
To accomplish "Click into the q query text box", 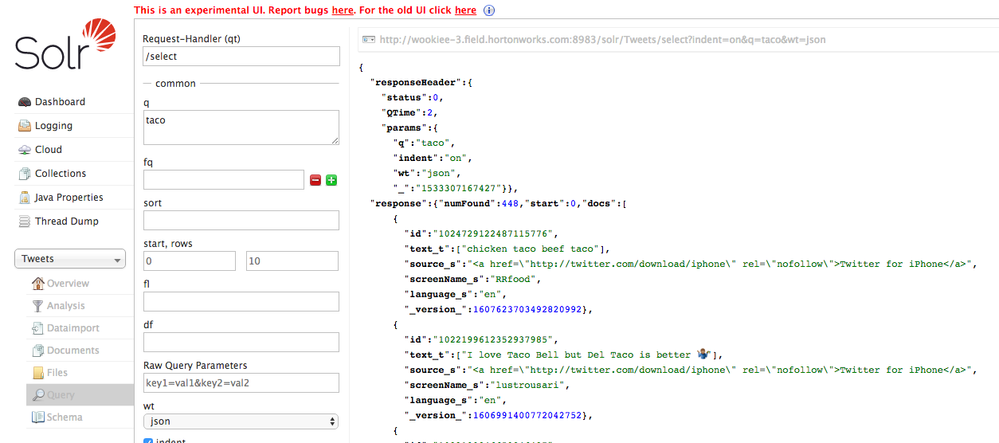I will 241,127.
